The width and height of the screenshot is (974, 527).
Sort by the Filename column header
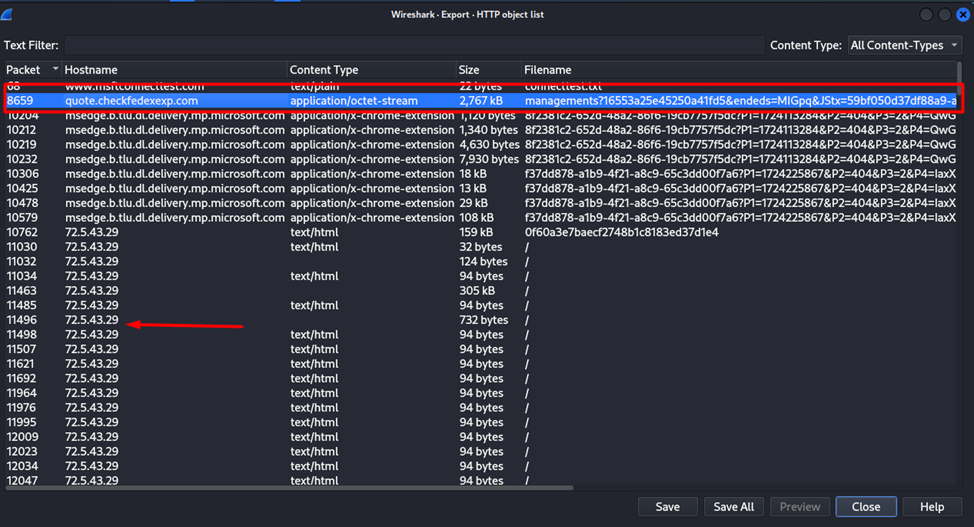coord(739,70)
